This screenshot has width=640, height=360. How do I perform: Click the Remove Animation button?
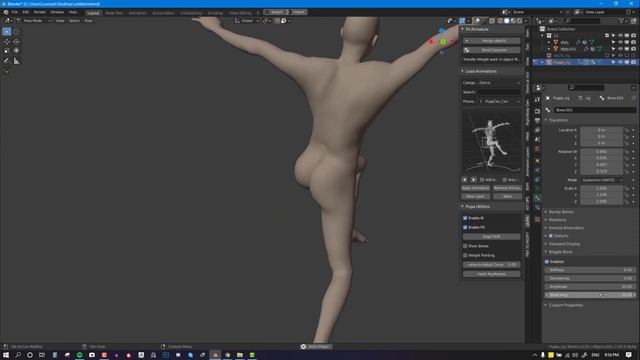(507, 188)
